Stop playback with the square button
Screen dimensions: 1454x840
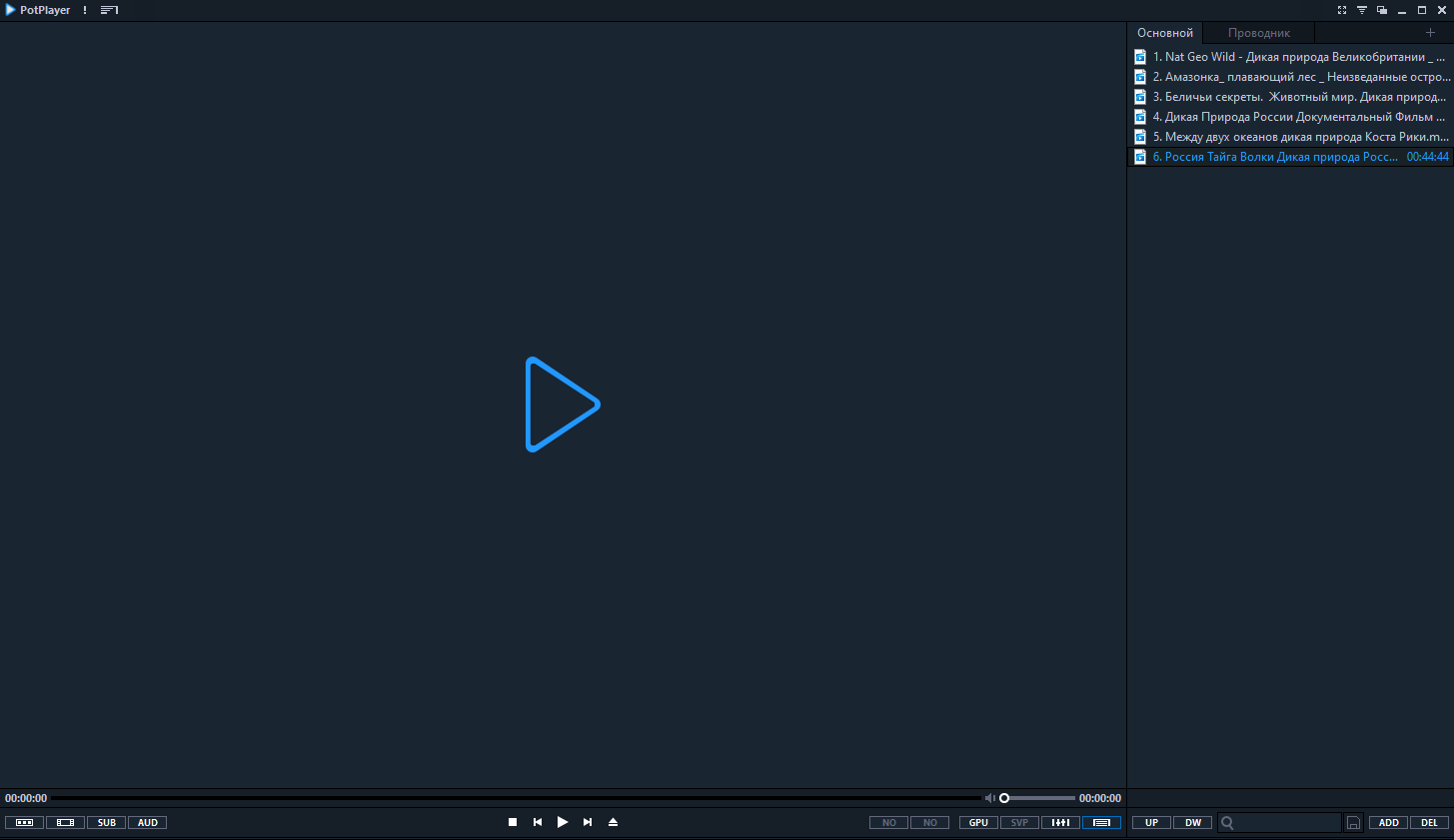[x=513, y=822]
